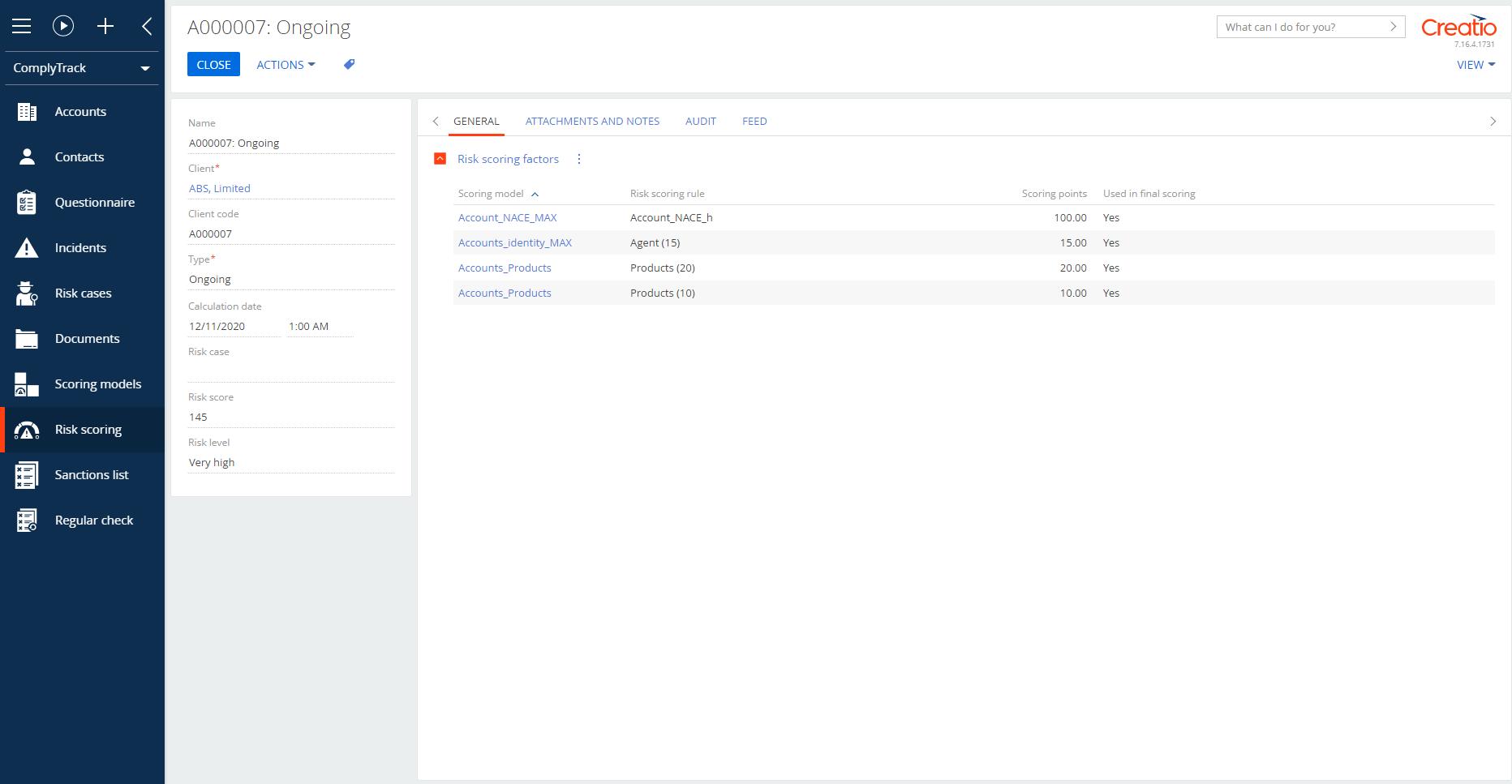Image resolution: width=1512 pixels, height=784 pixels.
Task: Open the VIEW dropdown
Action: (x=1476, y=64)
